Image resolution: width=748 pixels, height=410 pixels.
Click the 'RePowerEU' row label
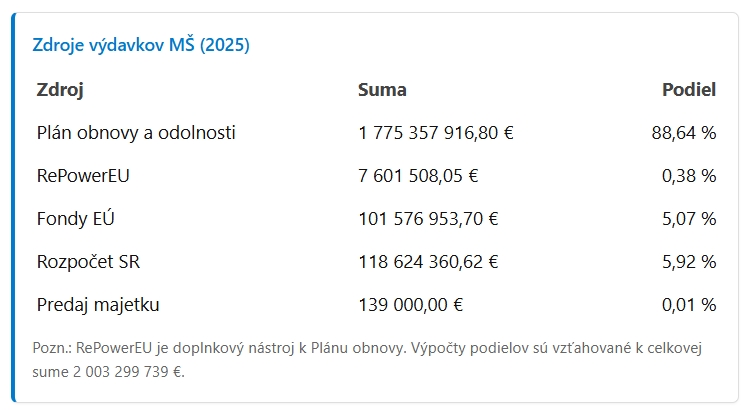pyautogui.click(x=83, y=176)
